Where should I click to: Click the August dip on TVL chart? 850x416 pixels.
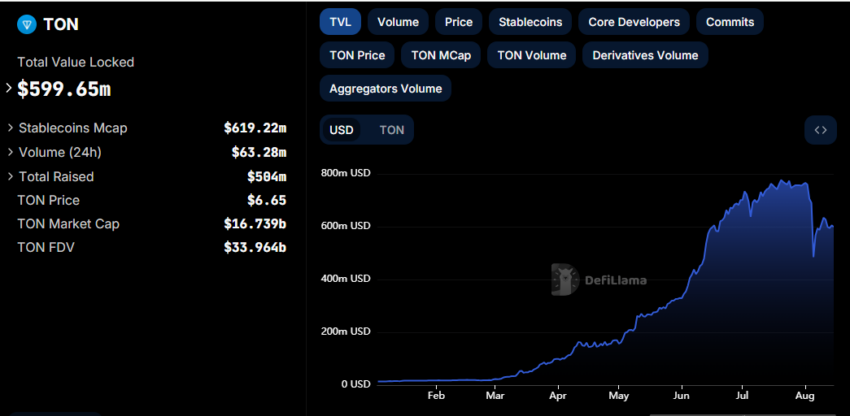click(813, 255)
